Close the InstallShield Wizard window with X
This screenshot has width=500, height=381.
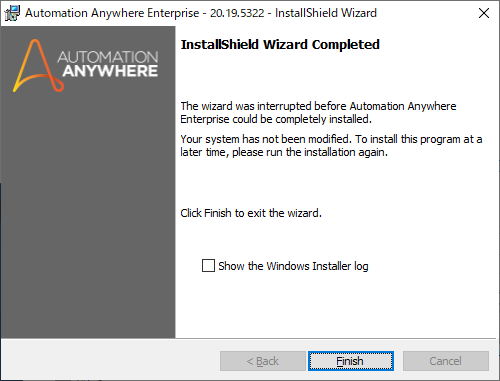tap(484, 13)
